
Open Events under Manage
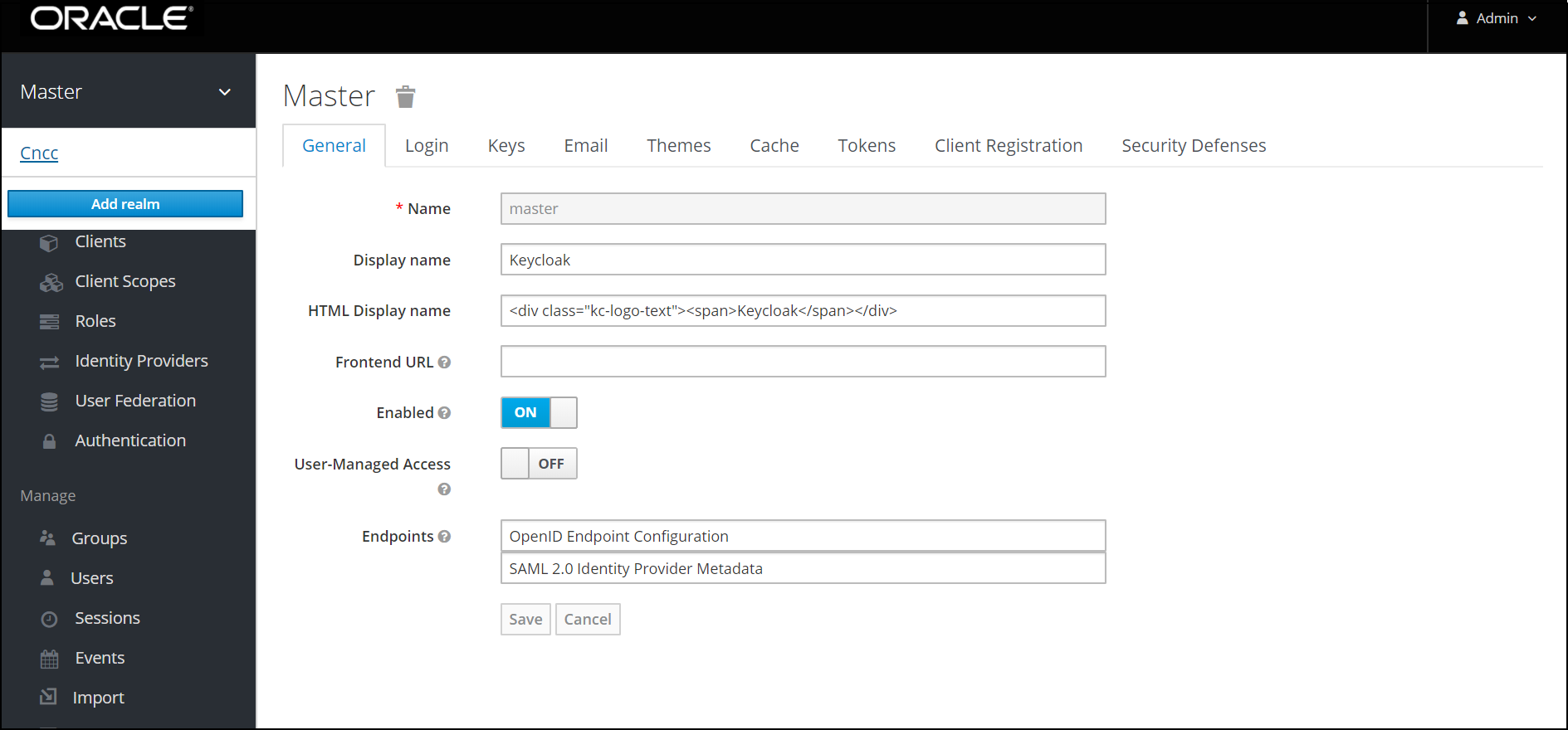click(x=100, y=658)
